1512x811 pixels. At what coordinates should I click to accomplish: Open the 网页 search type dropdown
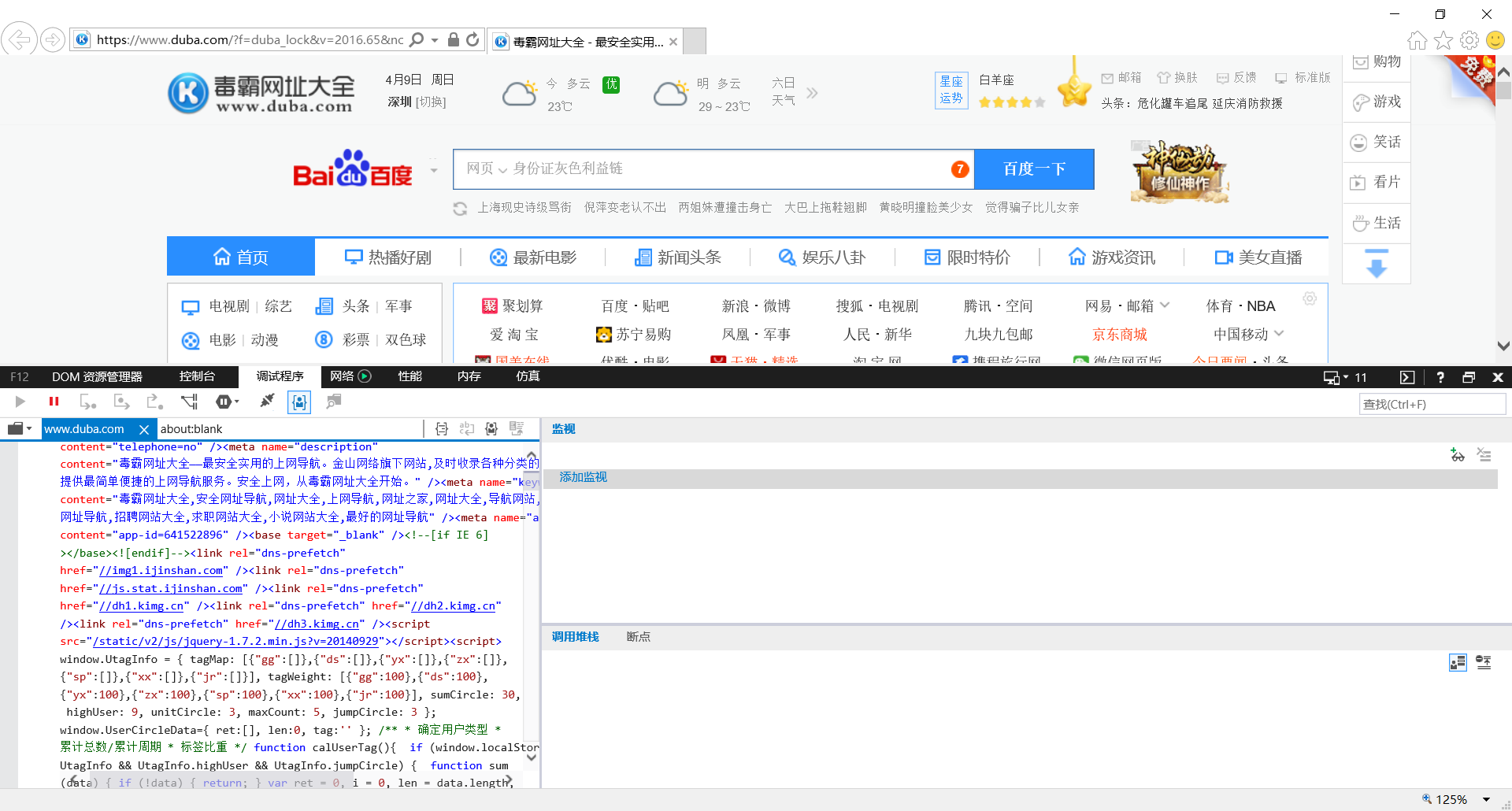pos(487,168)
